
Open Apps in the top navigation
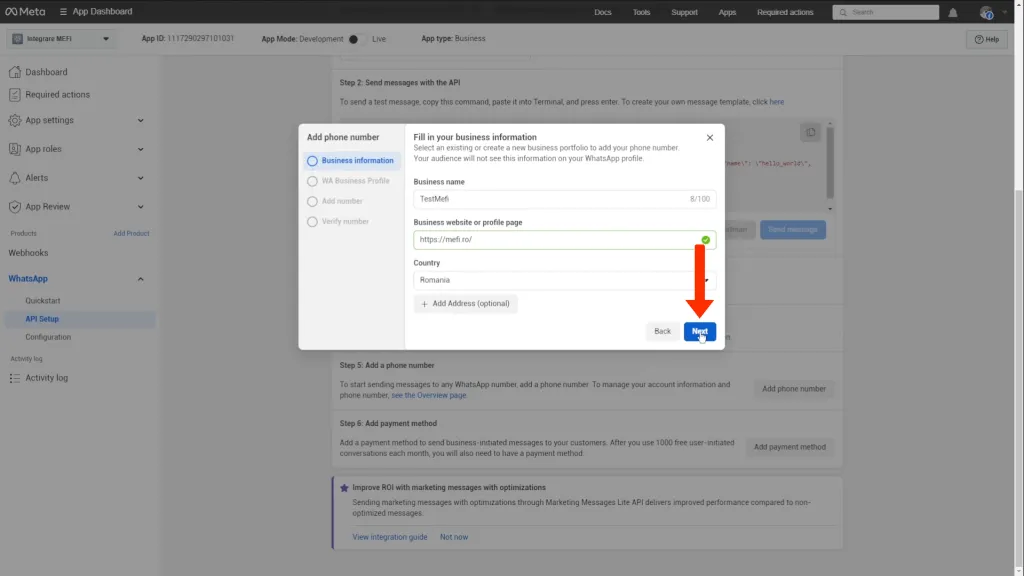pos(727,12)
